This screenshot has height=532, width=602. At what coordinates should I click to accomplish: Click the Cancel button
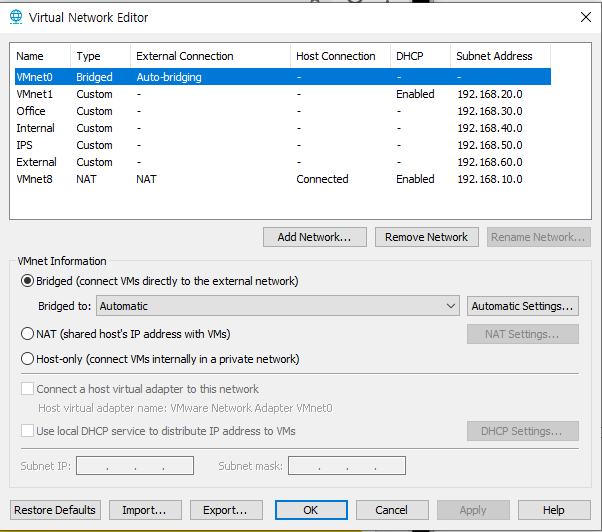click(392, 510)
